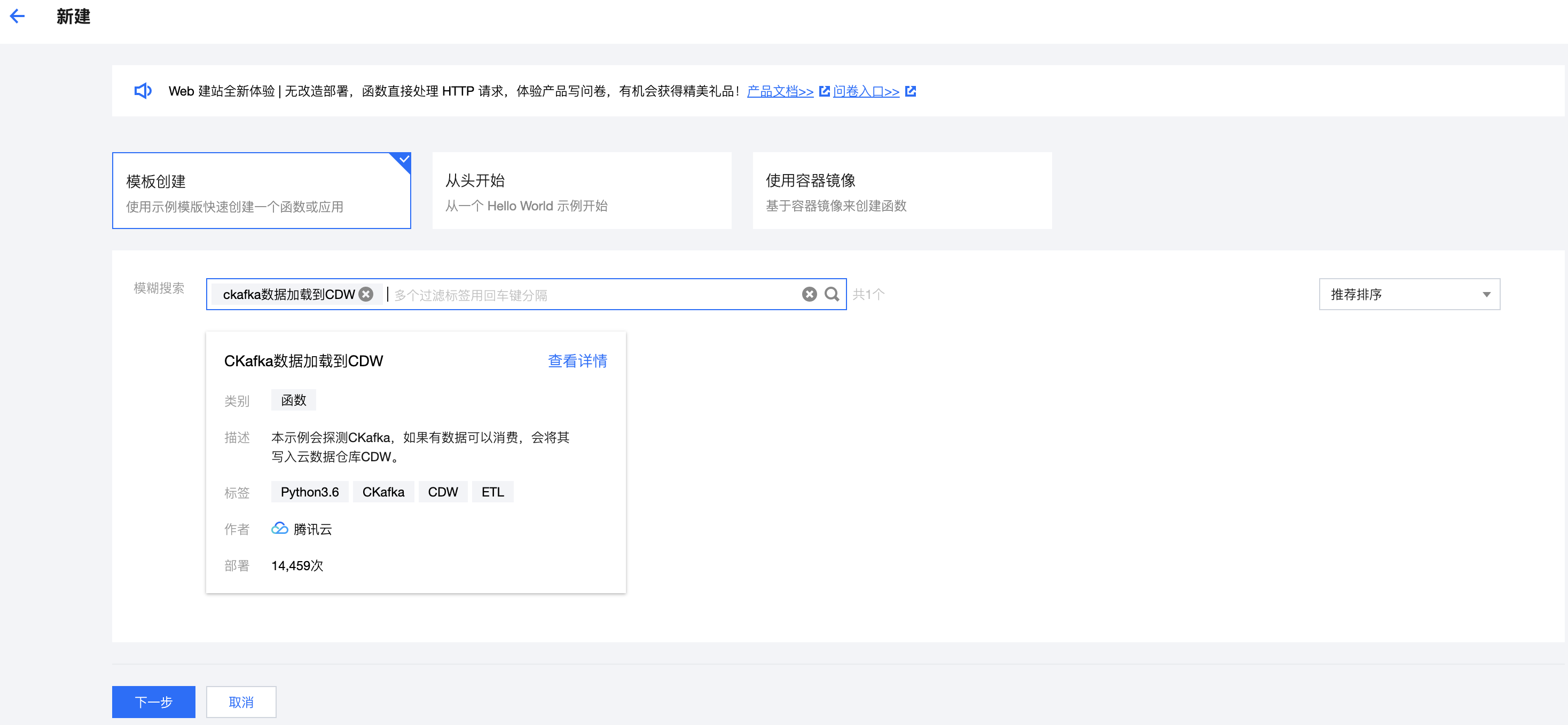1568x725 pixels.
Task: Click the announcement speaker icon
Action: (143, 91)
